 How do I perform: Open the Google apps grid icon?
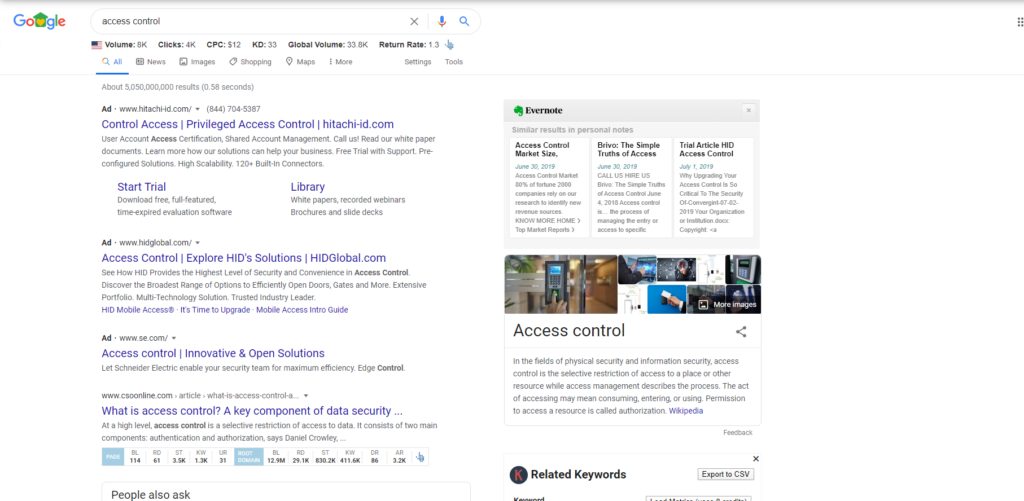(x=1020, y=22)
